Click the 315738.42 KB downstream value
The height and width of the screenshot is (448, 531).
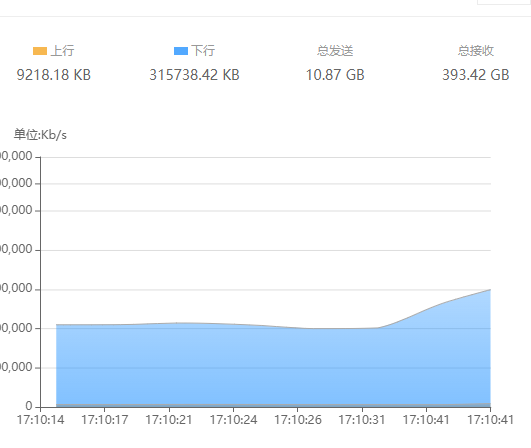[195, 75]
